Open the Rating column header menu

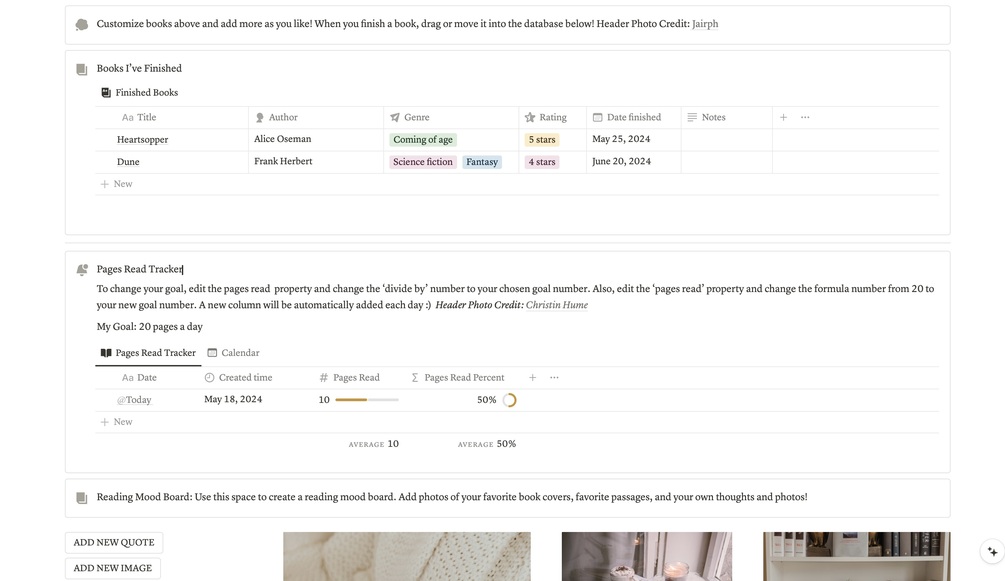pos(552,117)
